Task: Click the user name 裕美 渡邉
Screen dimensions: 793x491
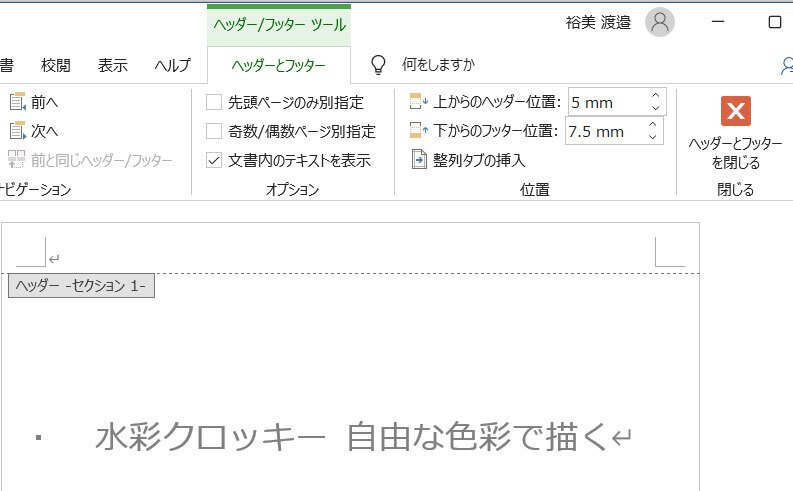Action: [598, 22]
